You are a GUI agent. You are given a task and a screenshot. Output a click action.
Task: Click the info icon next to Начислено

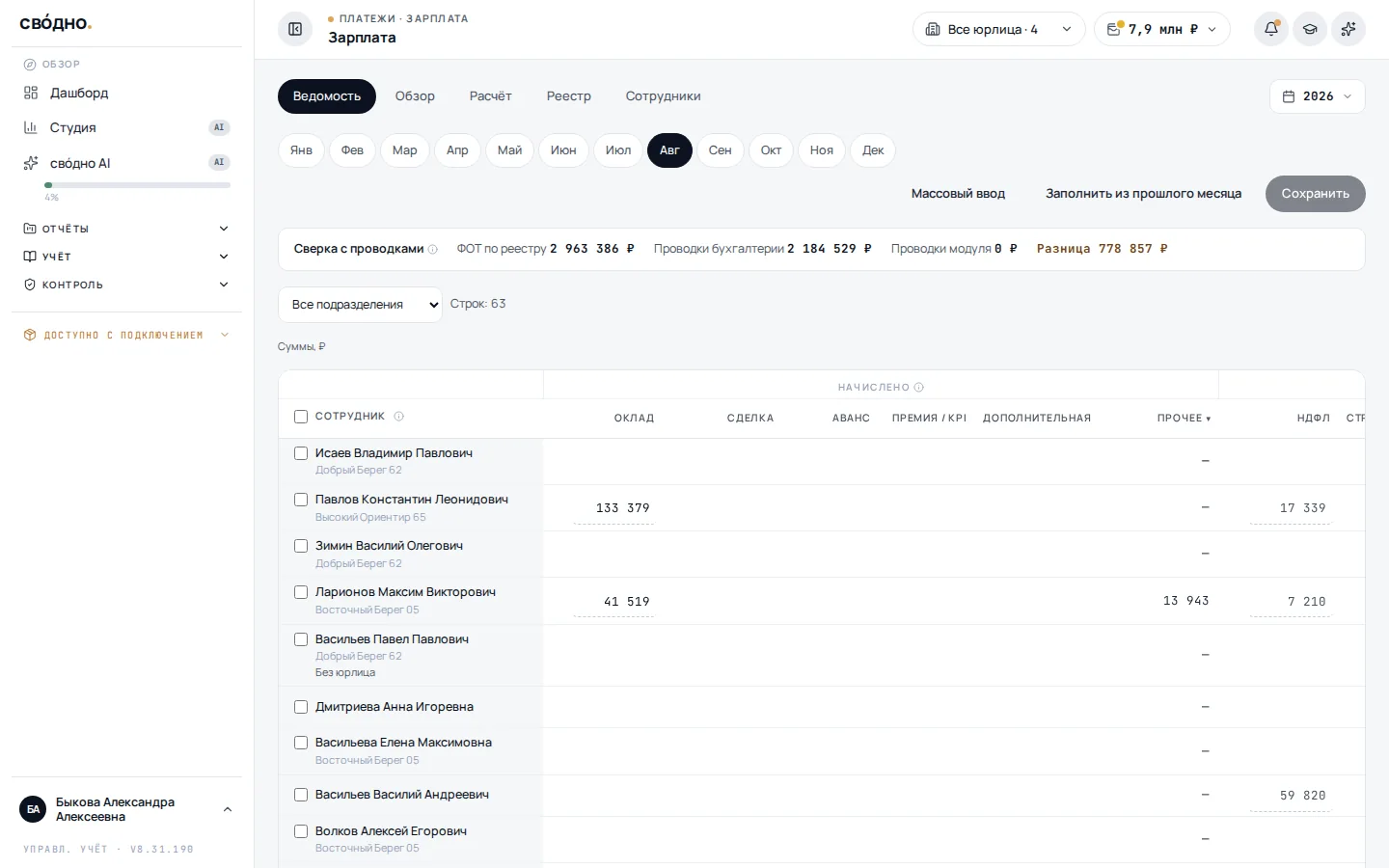pyautogui.click(x=919, y=387)
